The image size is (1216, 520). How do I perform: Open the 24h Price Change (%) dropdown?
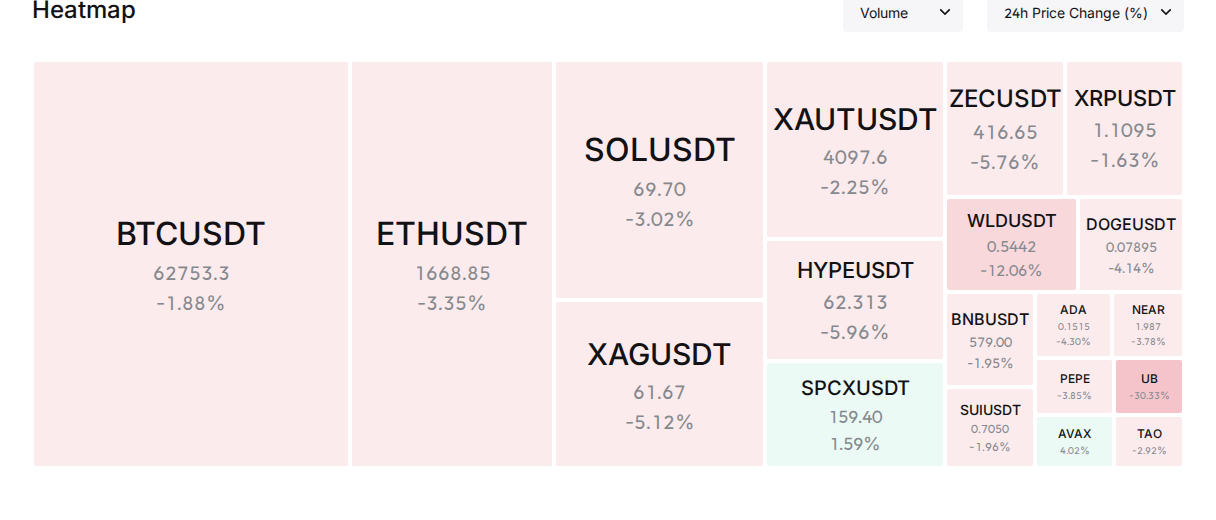1085,13
